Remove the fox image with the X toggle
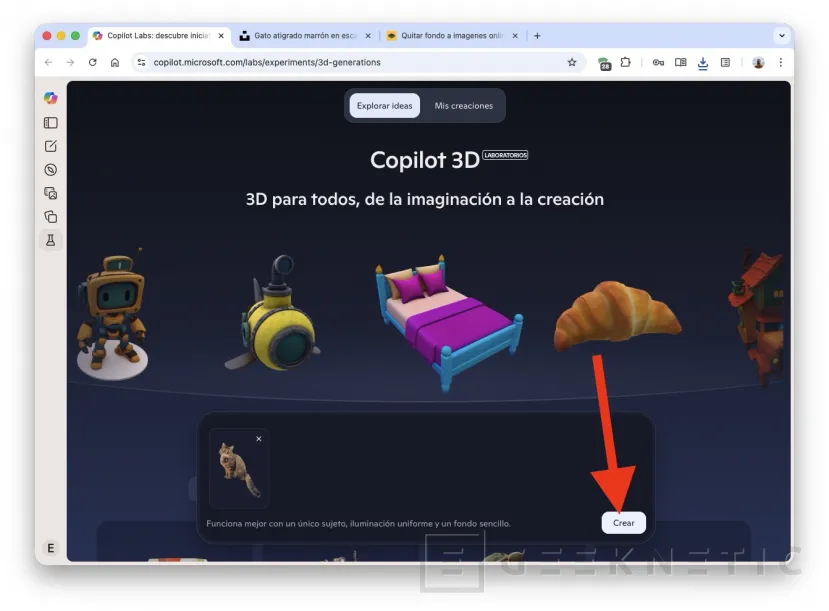The width and height of the screenshot is (829, 611). (x=259, y=438)
